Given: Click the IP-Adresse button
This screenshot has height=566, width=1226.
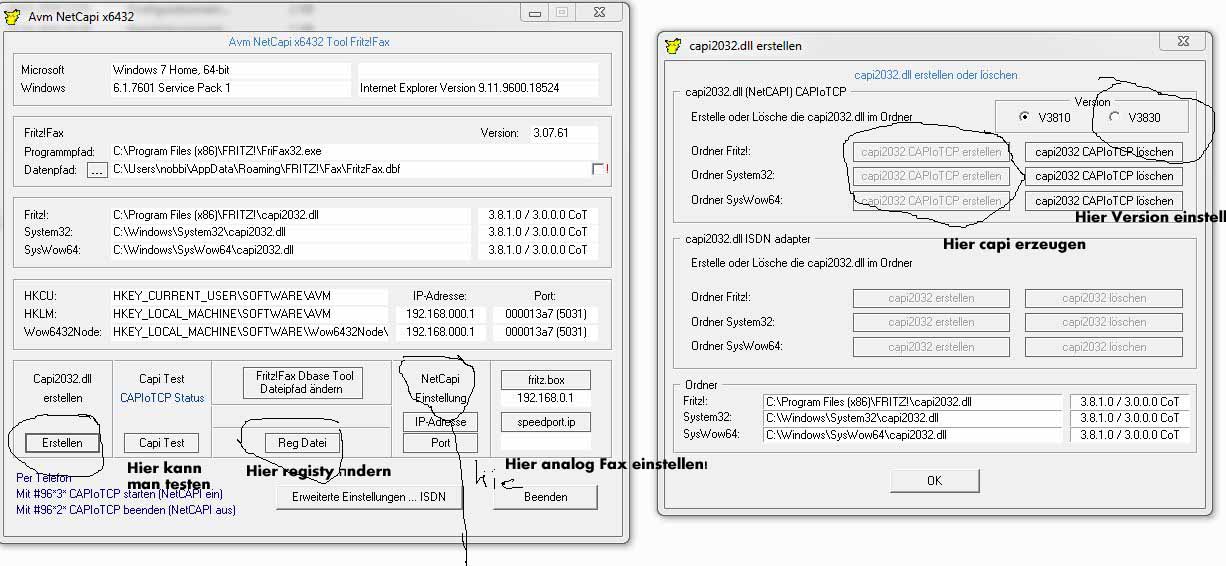Looking at the screenshot, I should pos(440,422).
